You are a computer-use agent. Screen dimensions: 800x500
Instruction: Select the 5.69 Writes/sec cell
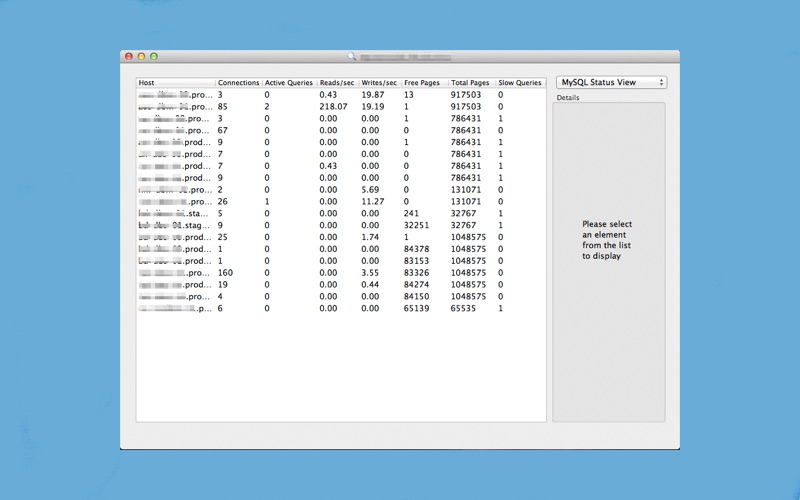click(370, 190)
